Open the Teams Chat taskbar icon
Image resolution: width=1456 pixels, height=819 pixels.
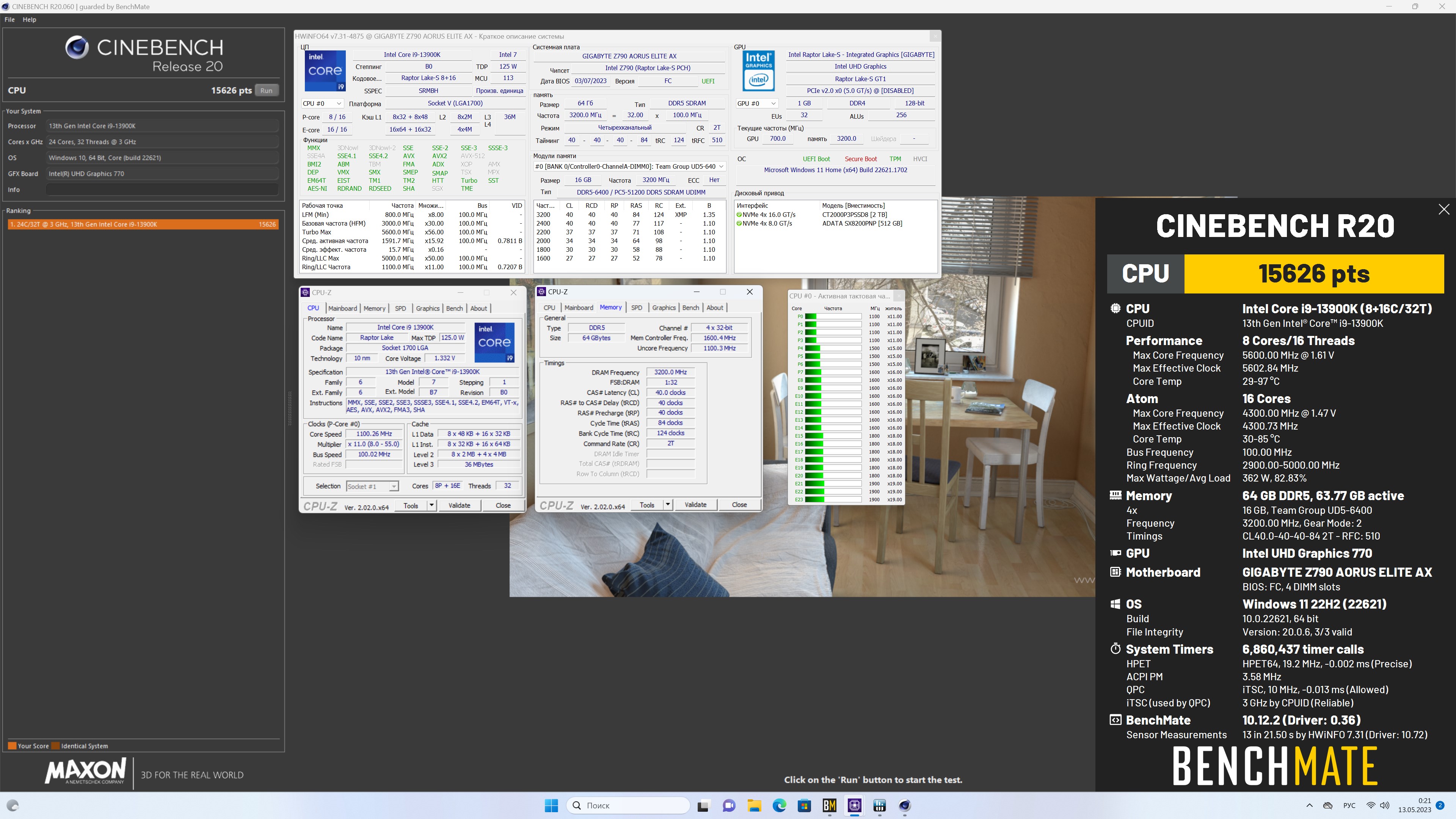[x=729, y=805]
